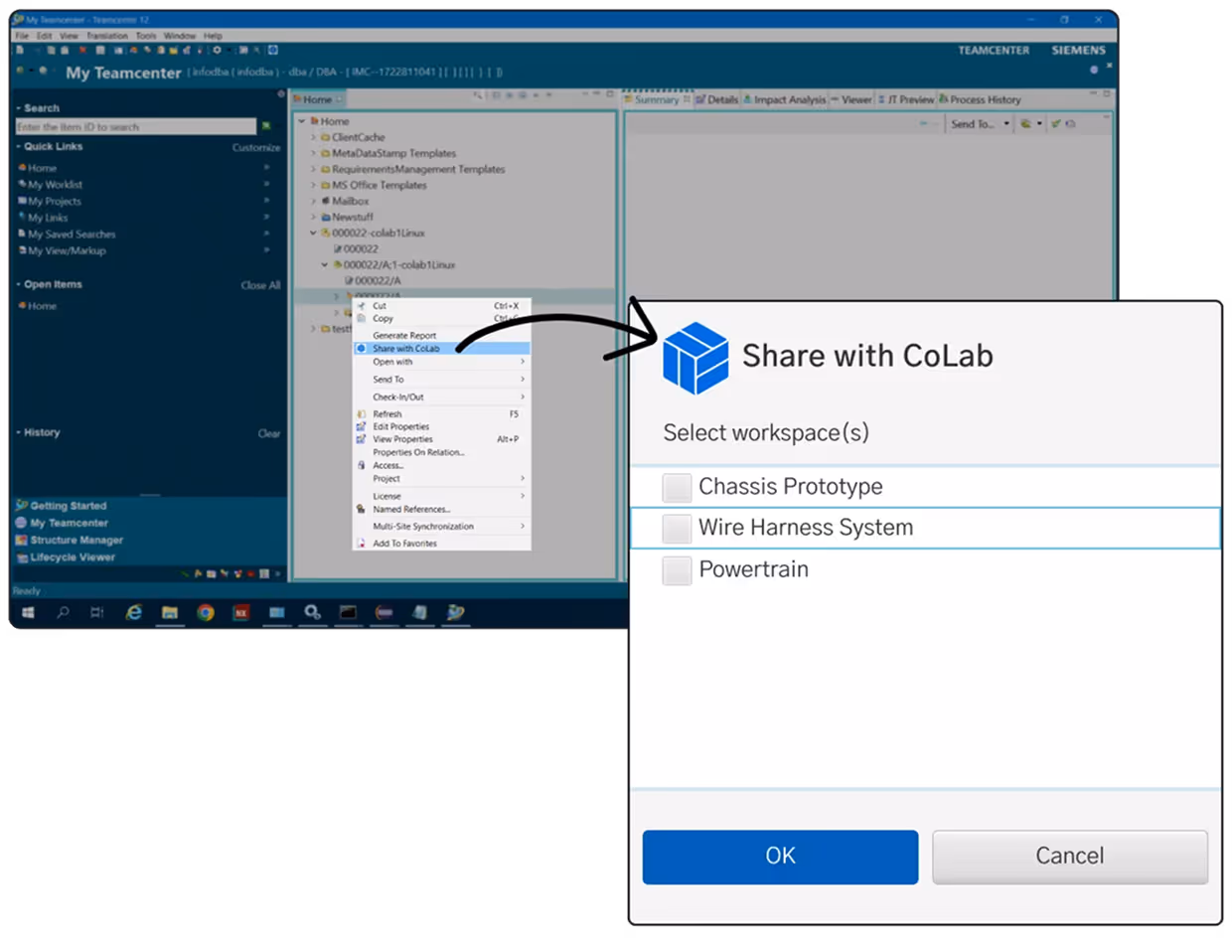Launch Internet Explorer from the taskbar

(133, 613)
